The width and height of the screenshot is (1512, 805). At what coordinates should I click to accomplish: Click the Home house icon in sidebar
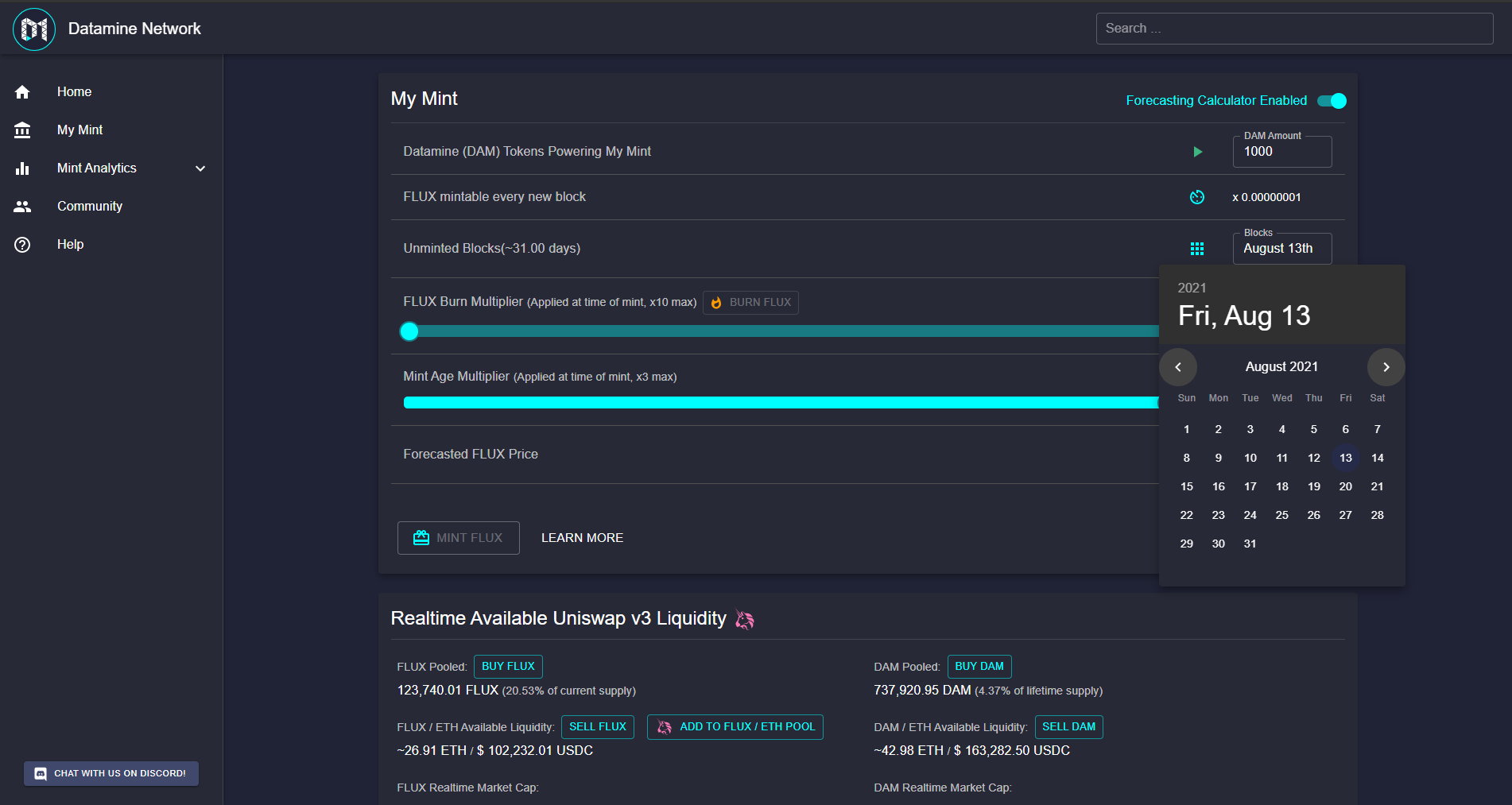point(22,92)
